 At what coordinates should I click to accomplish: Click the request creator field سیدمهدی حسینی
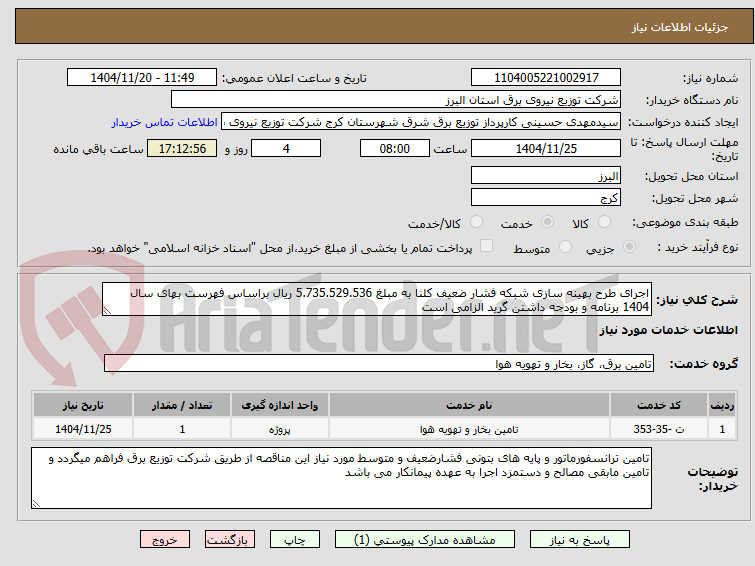(x=421, y=122)
